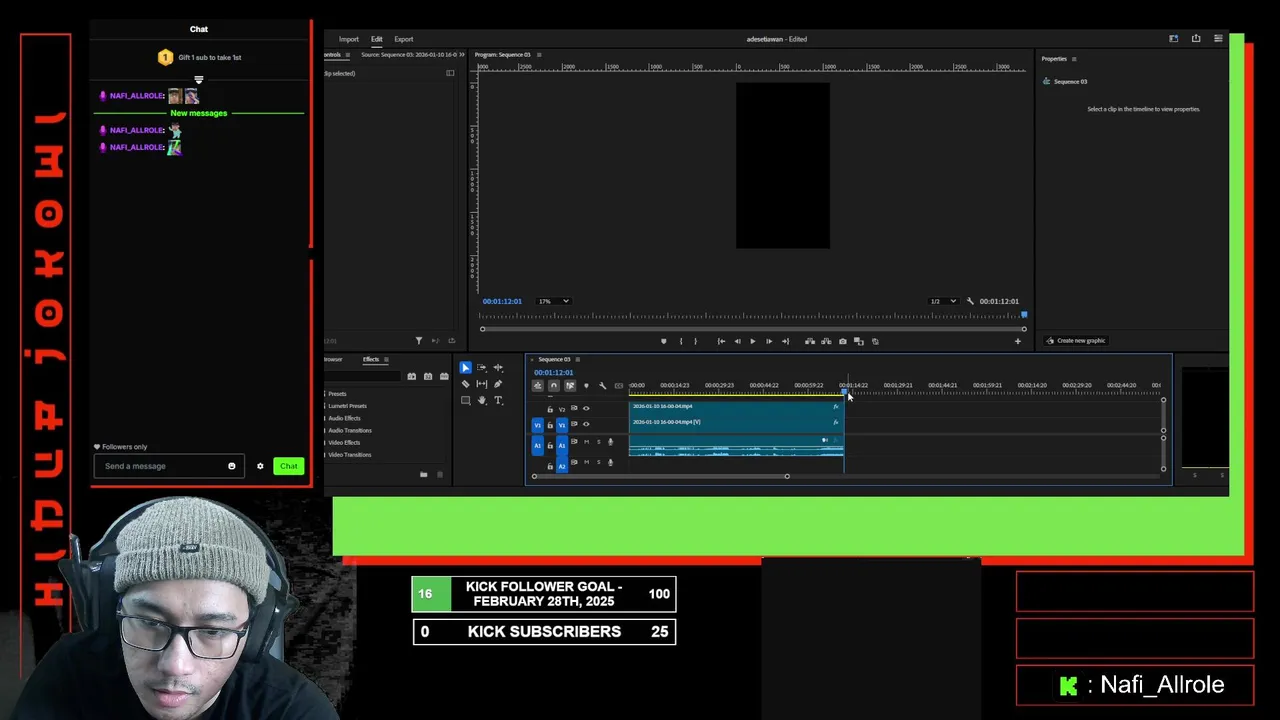Select the Ripple Edit tool
1280x720 pixels.
click(x=498, y=368)
